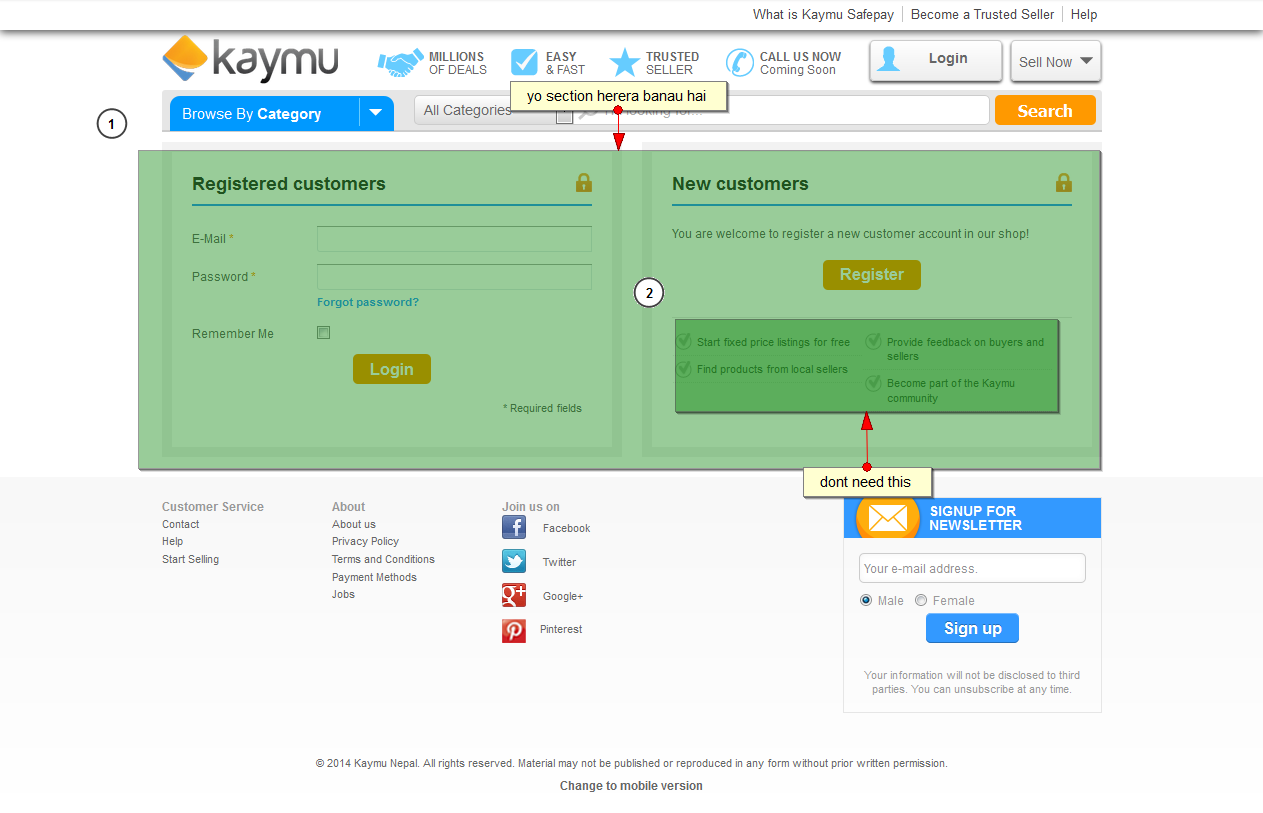Click the Login button in the form

point(392,369)
